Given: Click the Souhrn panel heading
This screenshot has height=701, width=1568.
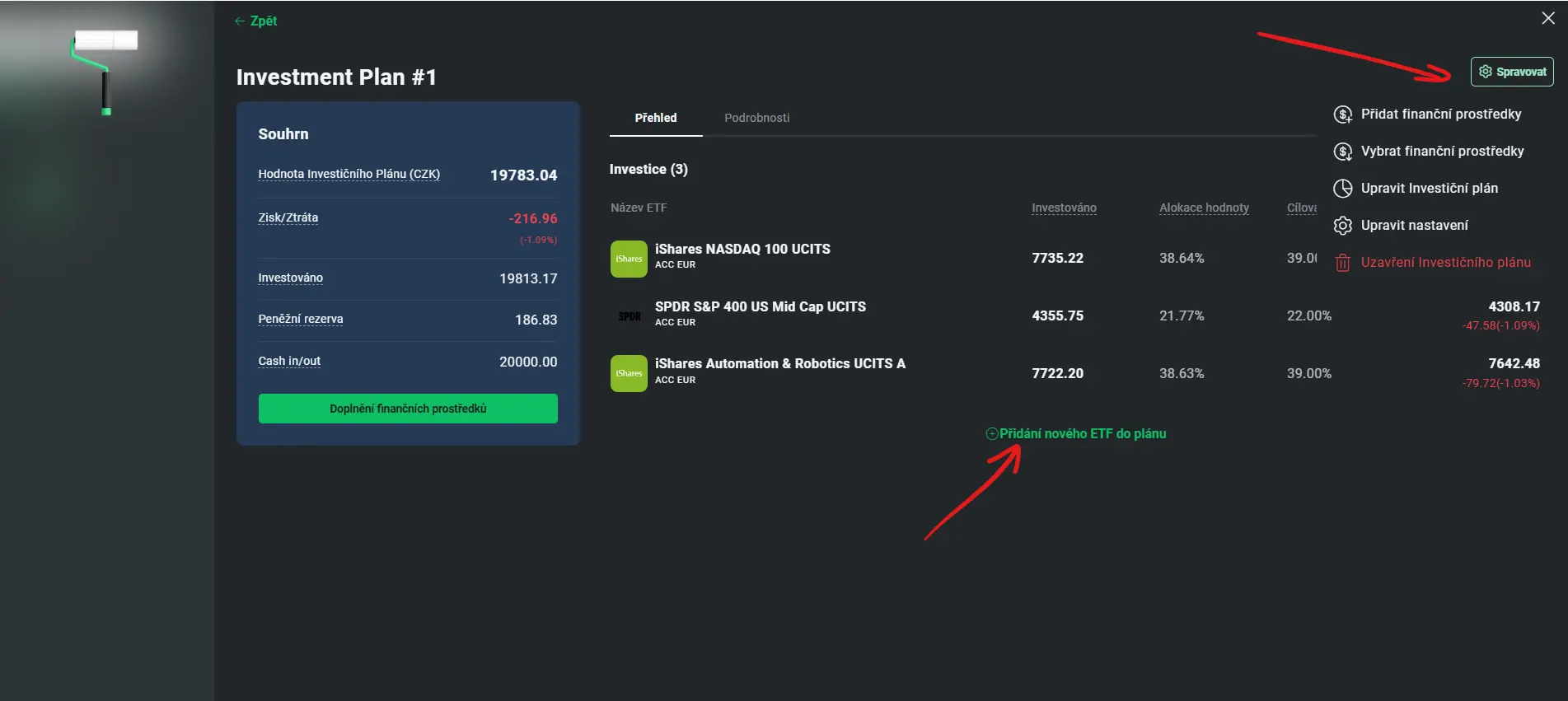Looking at the screenshot, I should [283, 133].
